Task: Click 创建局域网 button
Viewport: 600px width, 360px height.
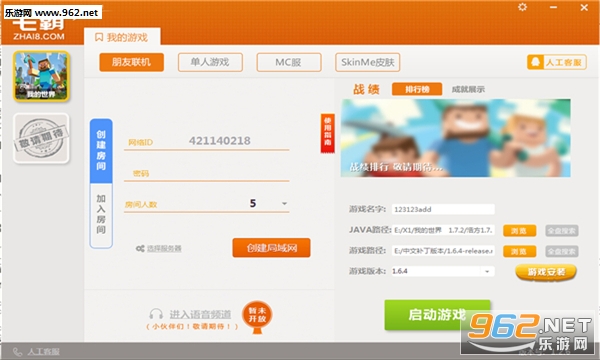Action: tap(271, 248)
